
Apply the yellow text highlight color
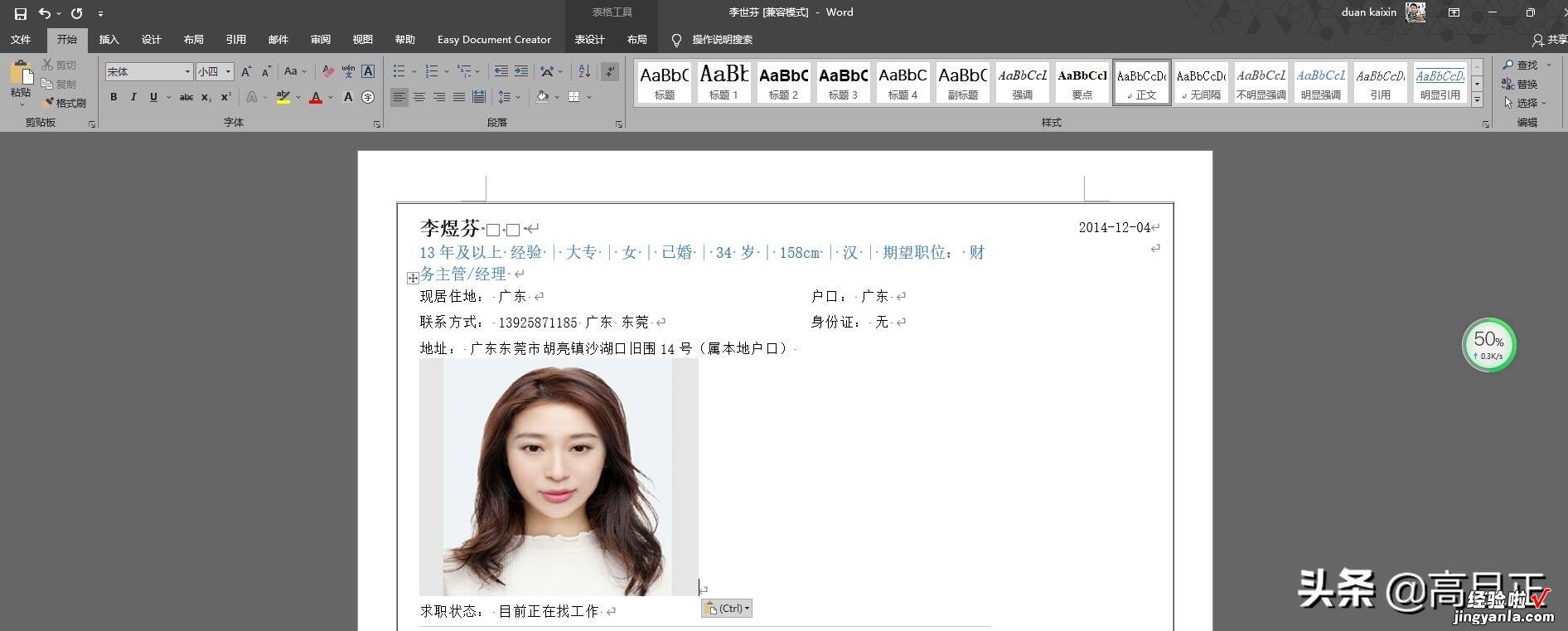click(x=283, y=97)
